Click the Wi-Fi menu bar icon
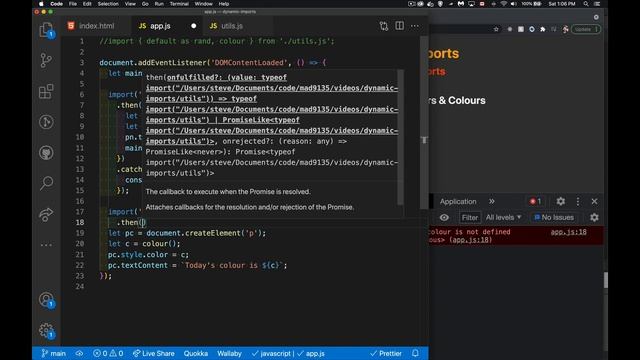 504,4
